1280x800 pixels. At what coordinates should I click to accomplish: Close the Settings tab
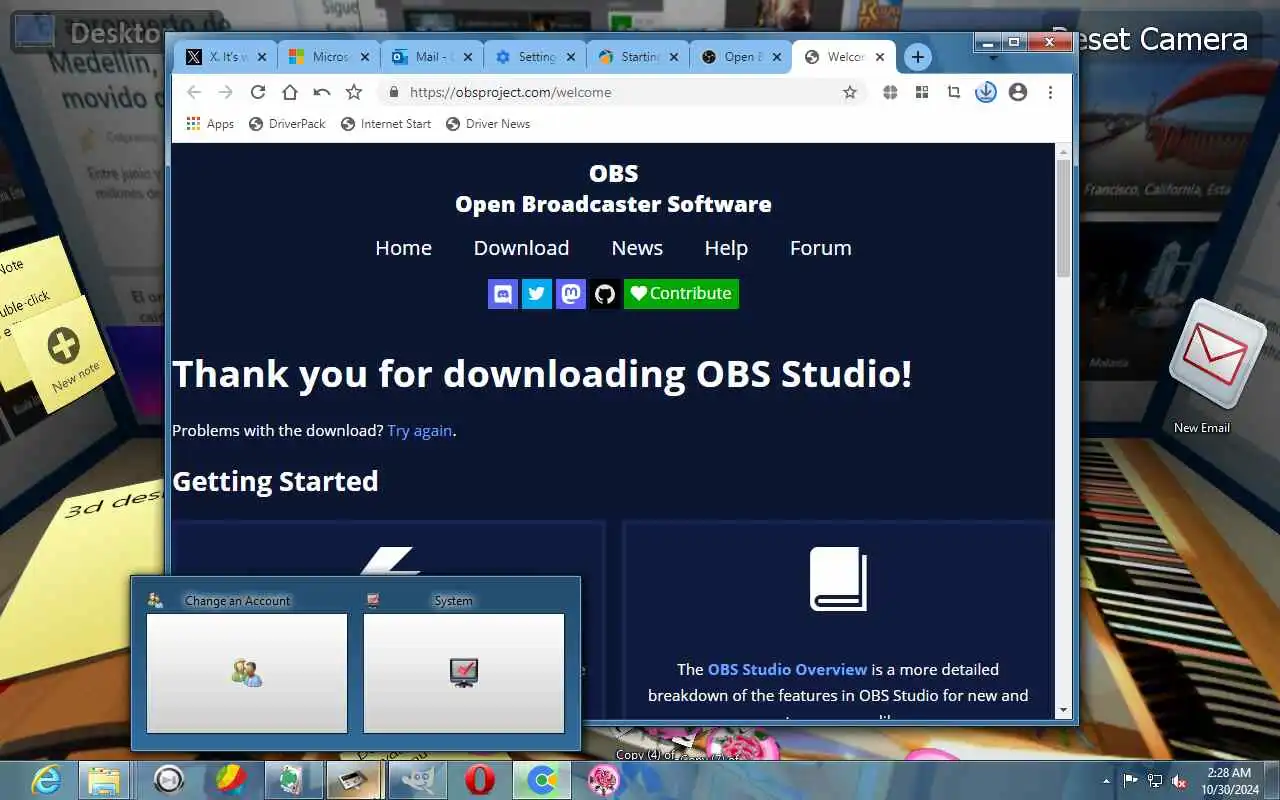point(571,57)
